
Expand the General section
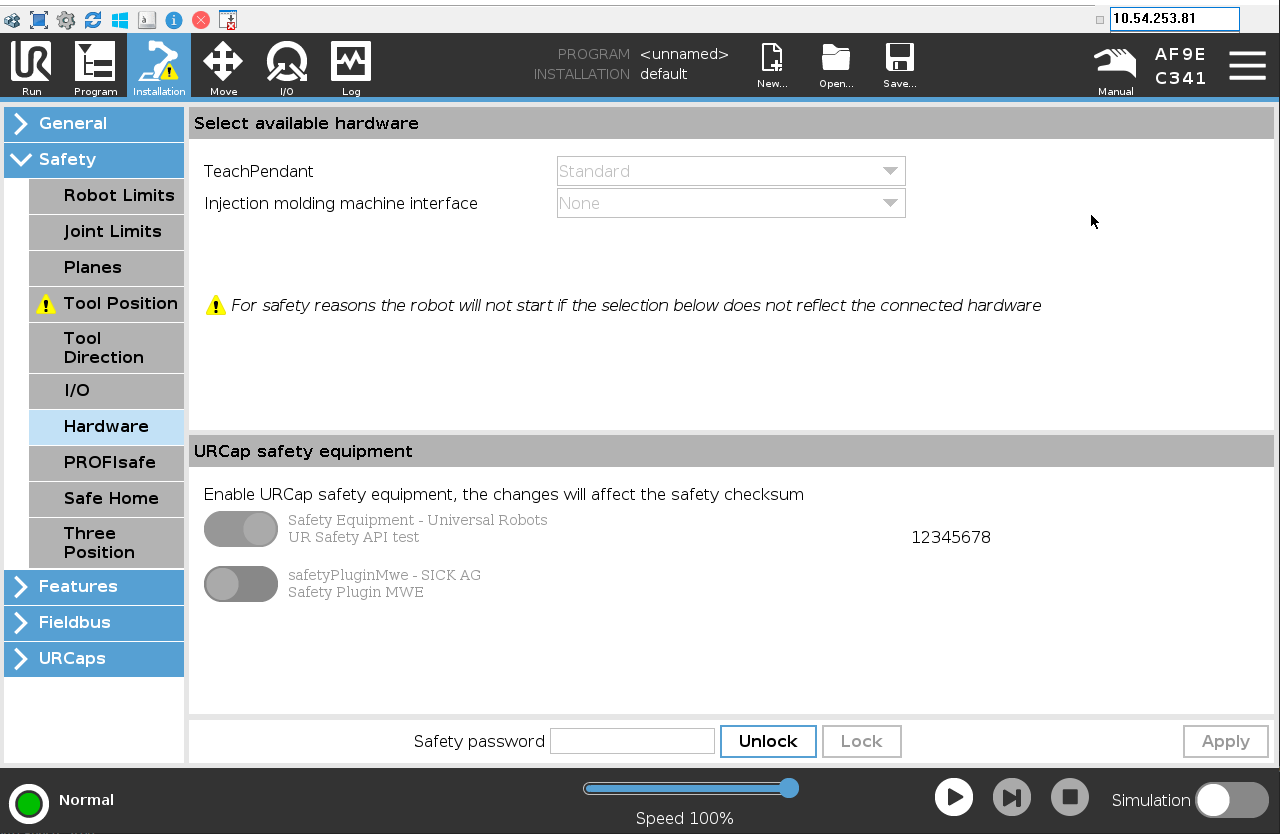(94, 123)
